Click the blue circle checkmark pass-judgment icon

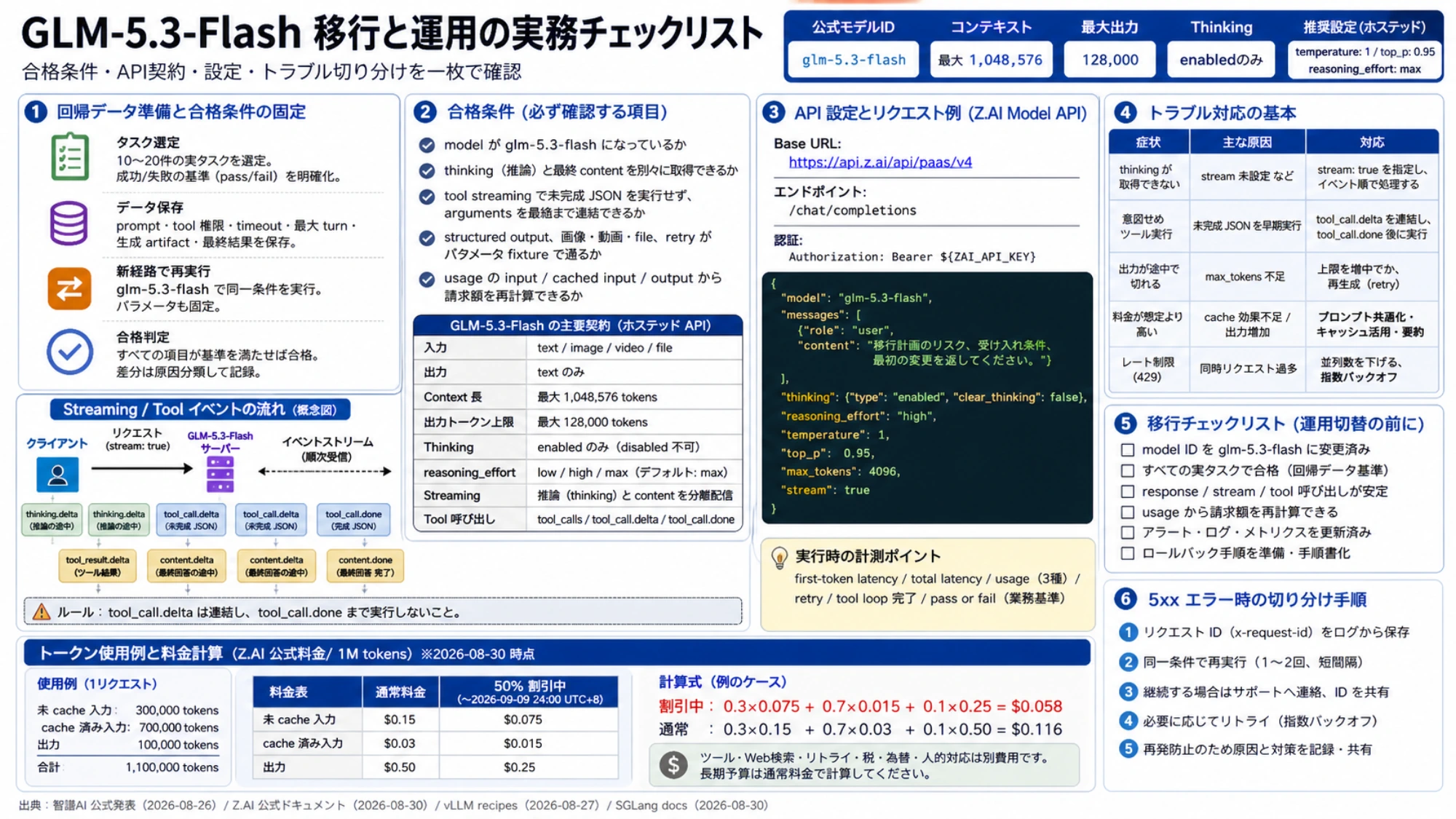click(x=70, y=352)
